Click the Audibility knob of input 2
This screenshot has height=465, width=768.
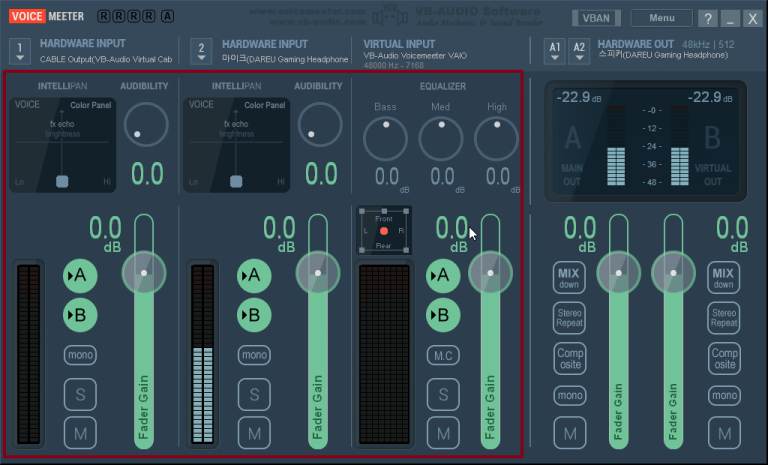click(x=320, y=124)
